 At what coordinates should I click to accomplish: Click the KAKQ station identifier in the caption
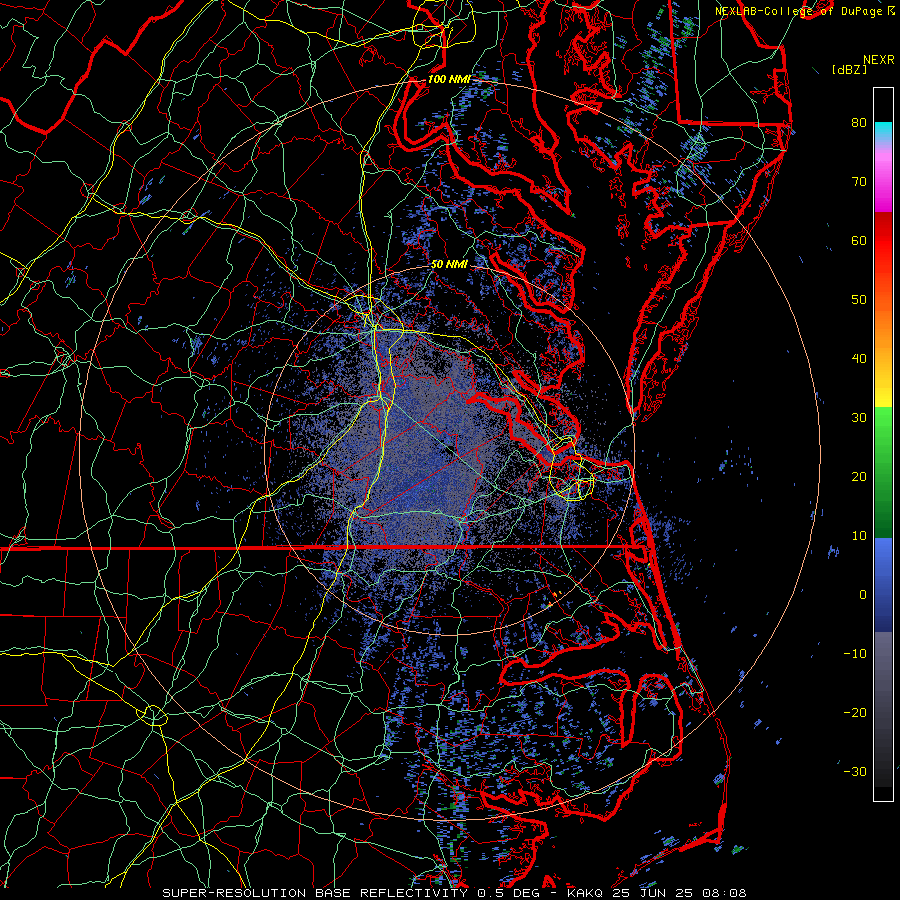585,893
